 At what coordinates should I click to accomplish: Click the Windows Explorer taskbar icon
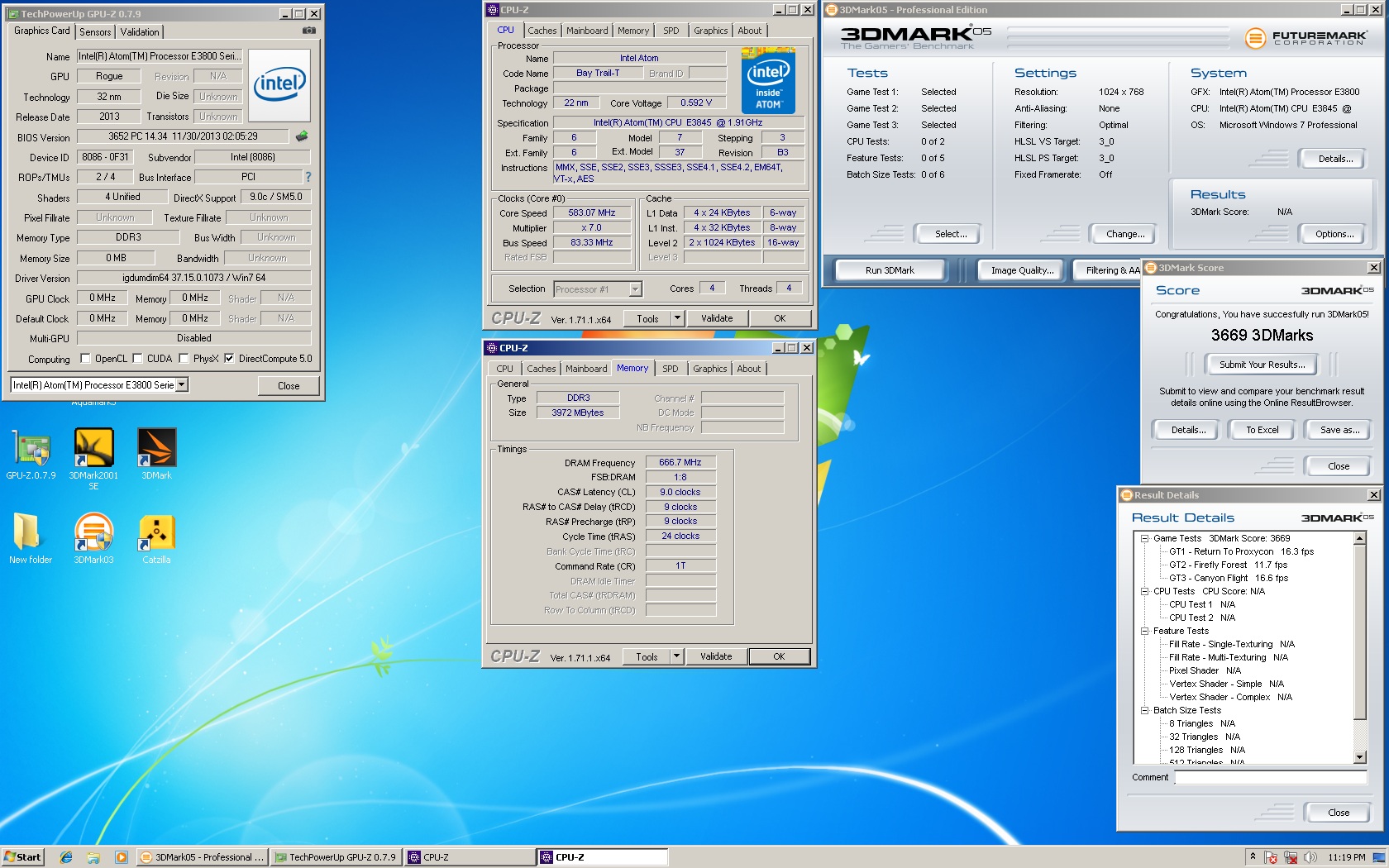coord(93,857)
